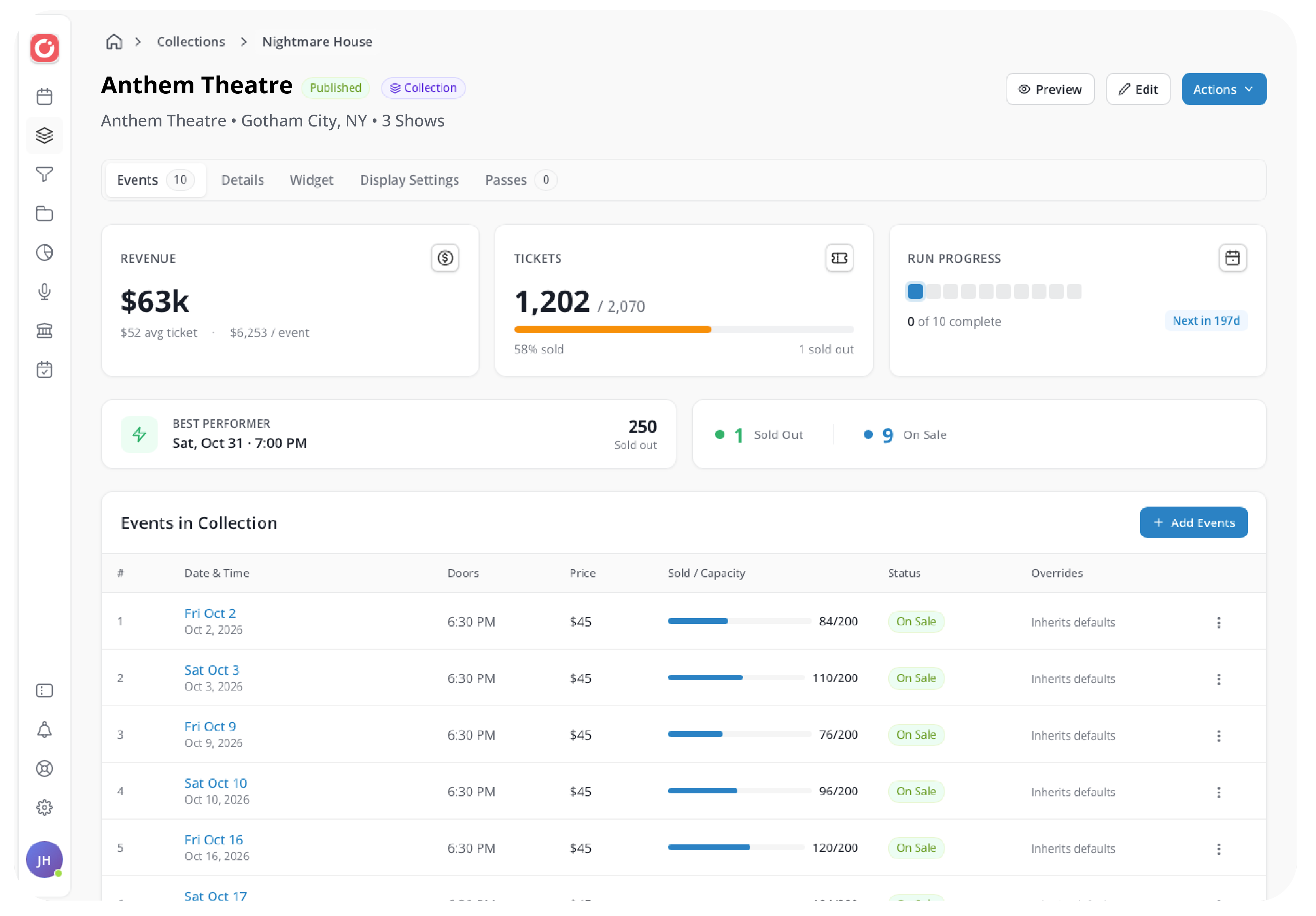
Task: Open three-dot menu for Sat Oct 10 event
Action: tap(1219, 792)
